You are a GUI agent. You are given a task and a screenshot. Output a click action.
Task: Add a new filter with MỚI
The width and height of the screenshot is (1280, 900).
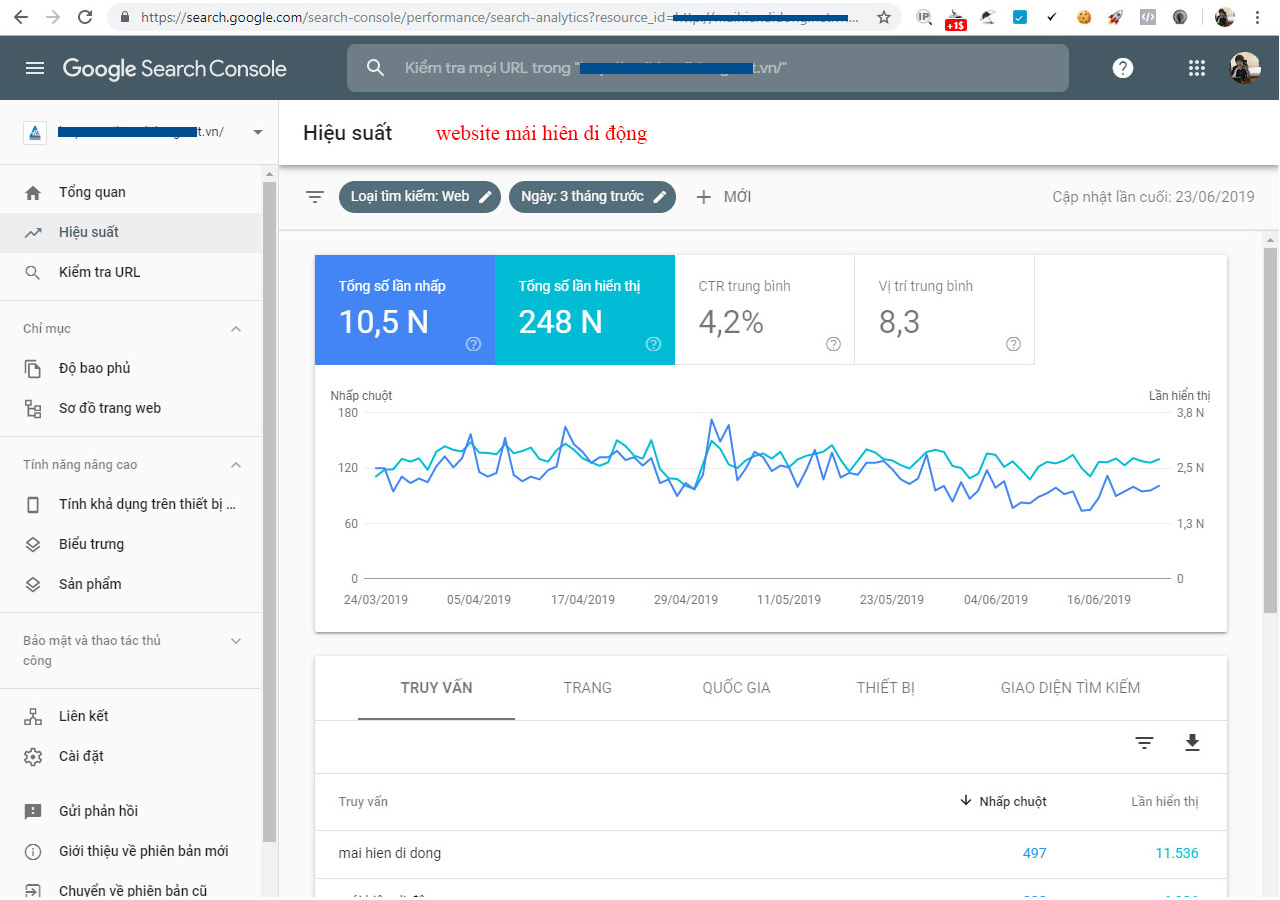[x=724, y=197]
